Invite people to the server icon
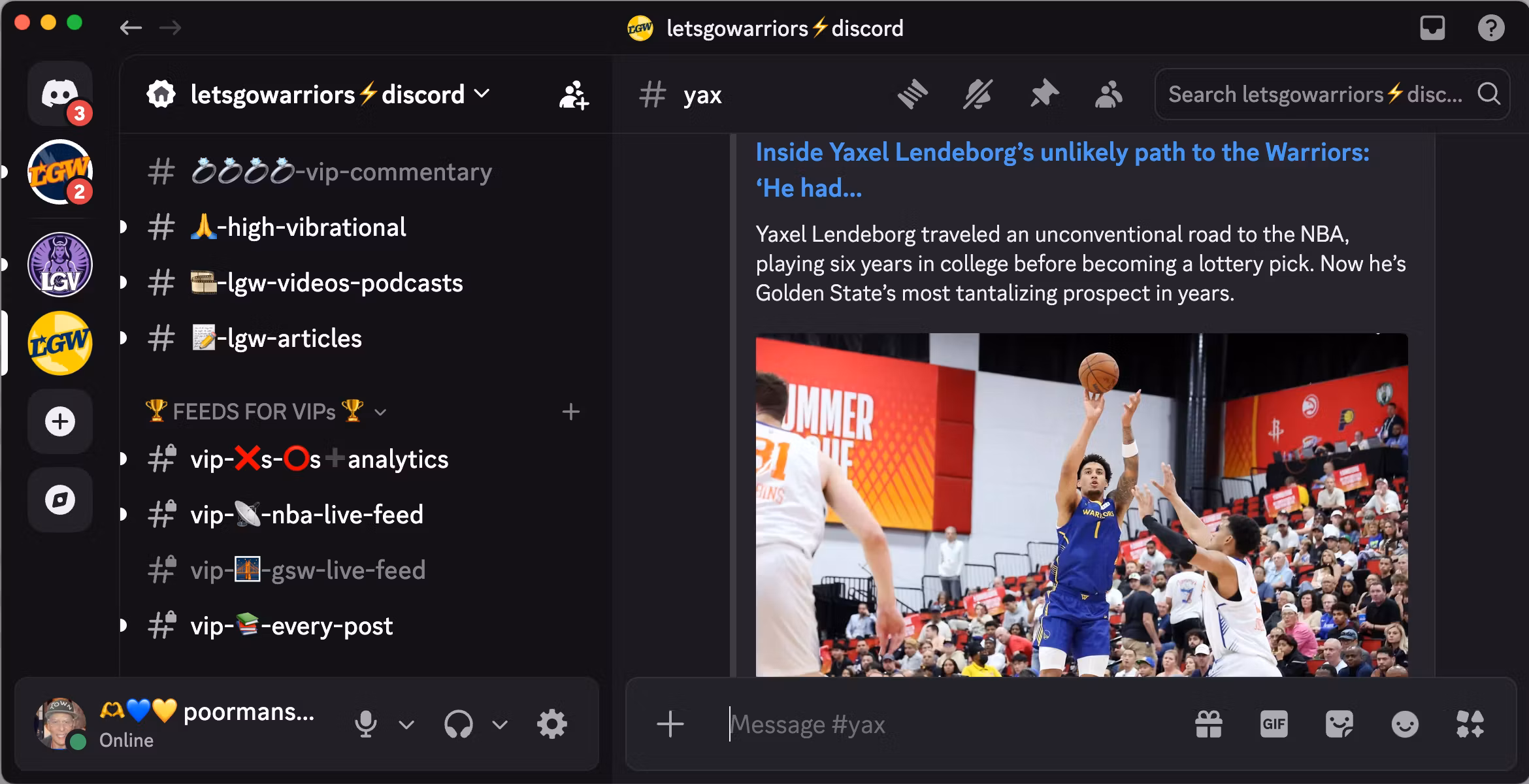Image resolution: width=1529 pixels, height=784 pixels. tap(574, 95)
